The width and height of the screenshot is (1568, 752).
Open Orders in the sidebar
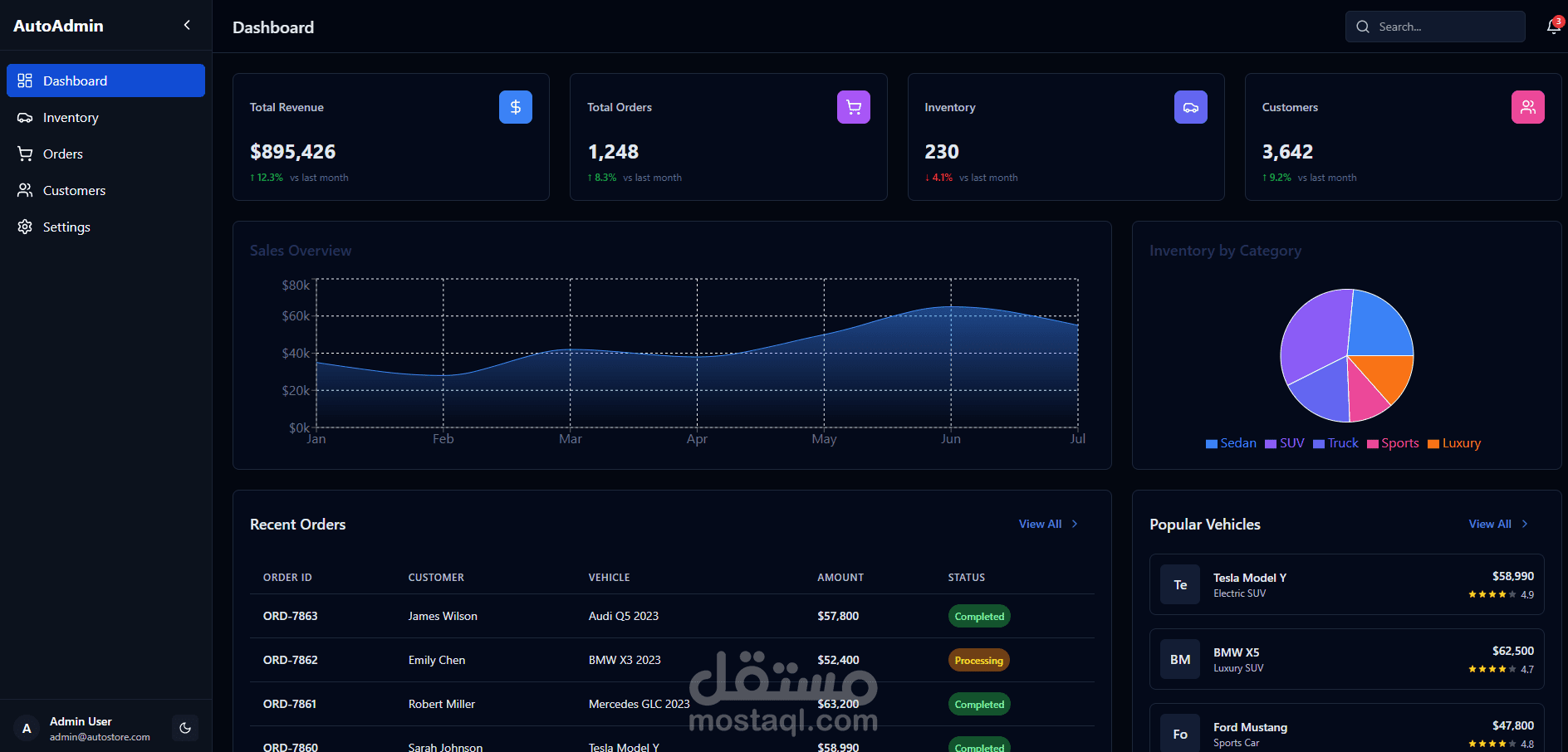coord(105,154)
